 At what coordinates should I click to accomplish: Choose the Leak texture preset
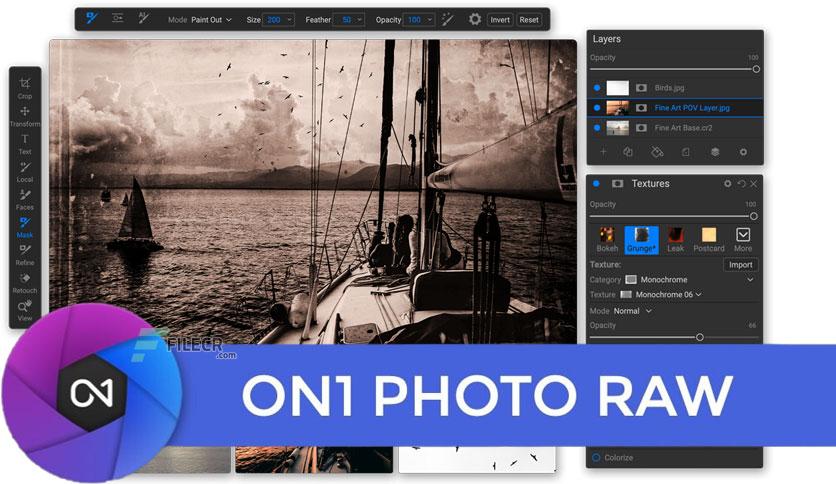click(x=675, y=239)
